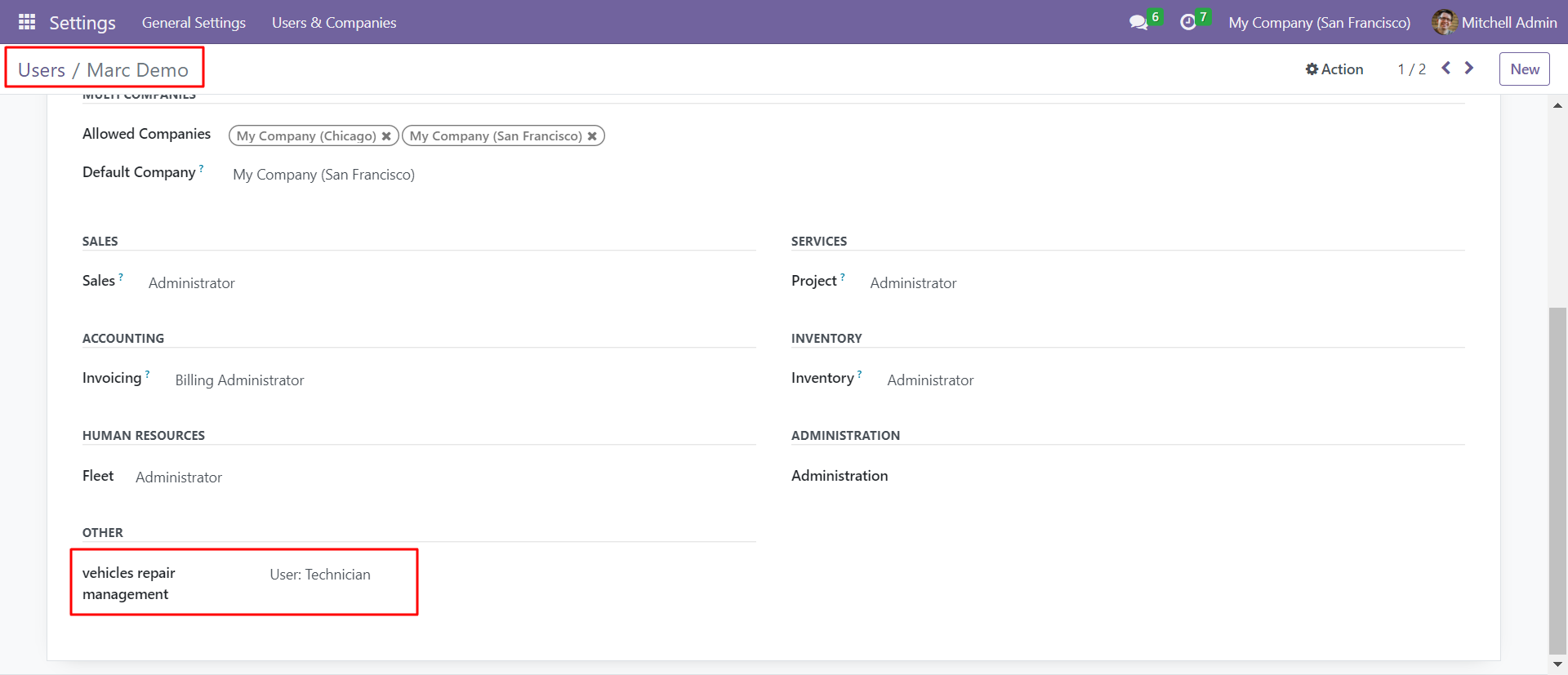Remove My Company (Chicago) tag
1568x675 pixels.
[386, 136]
